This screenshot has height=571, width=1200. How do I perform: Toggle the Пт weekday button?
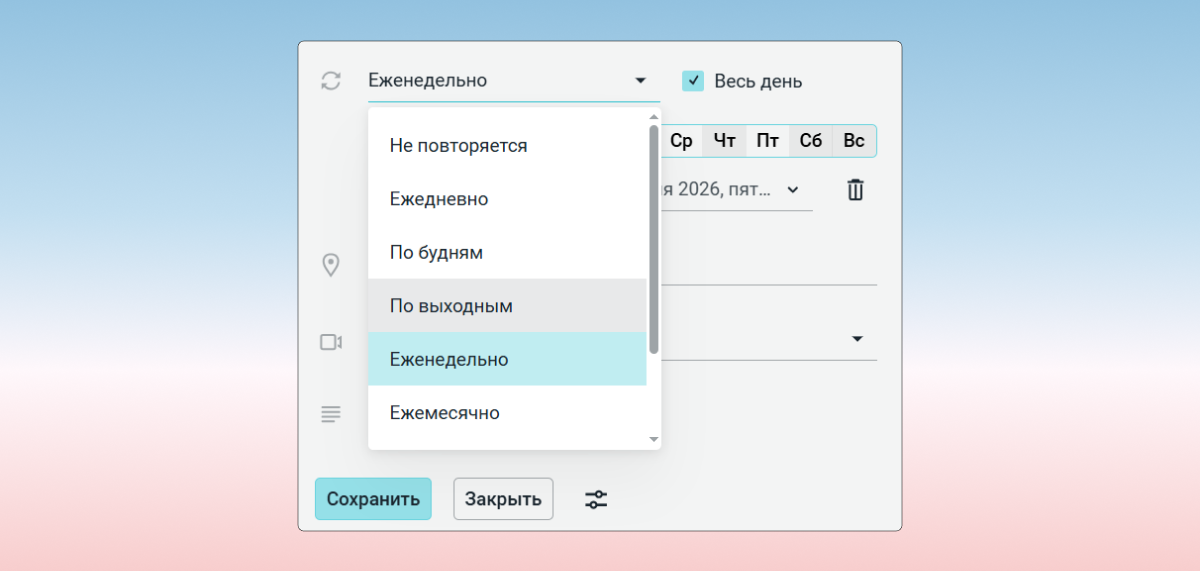click(x=768, y=141)
